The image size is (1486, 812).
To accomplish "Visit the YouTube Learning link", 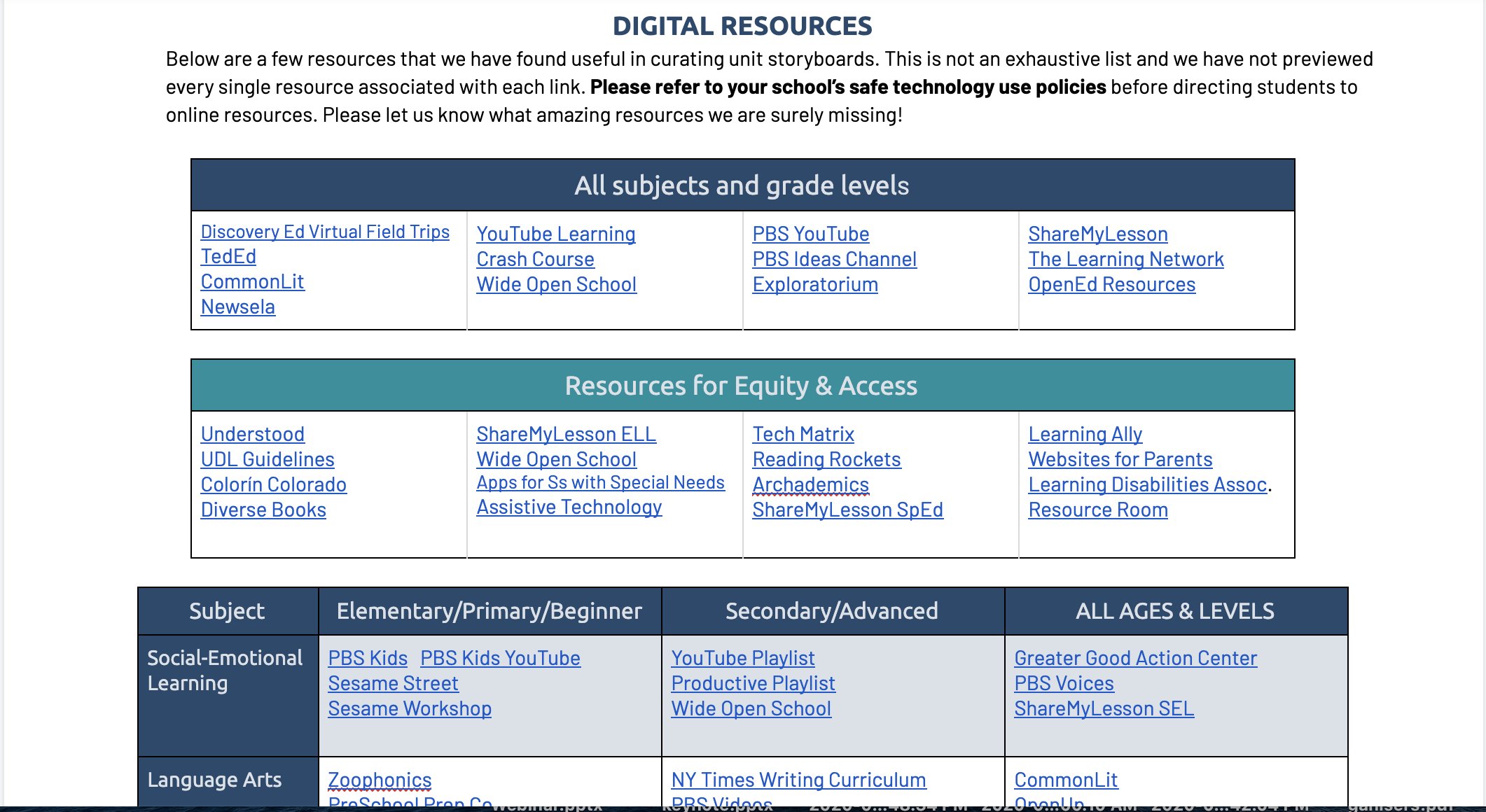I will [x=556, y=234].
